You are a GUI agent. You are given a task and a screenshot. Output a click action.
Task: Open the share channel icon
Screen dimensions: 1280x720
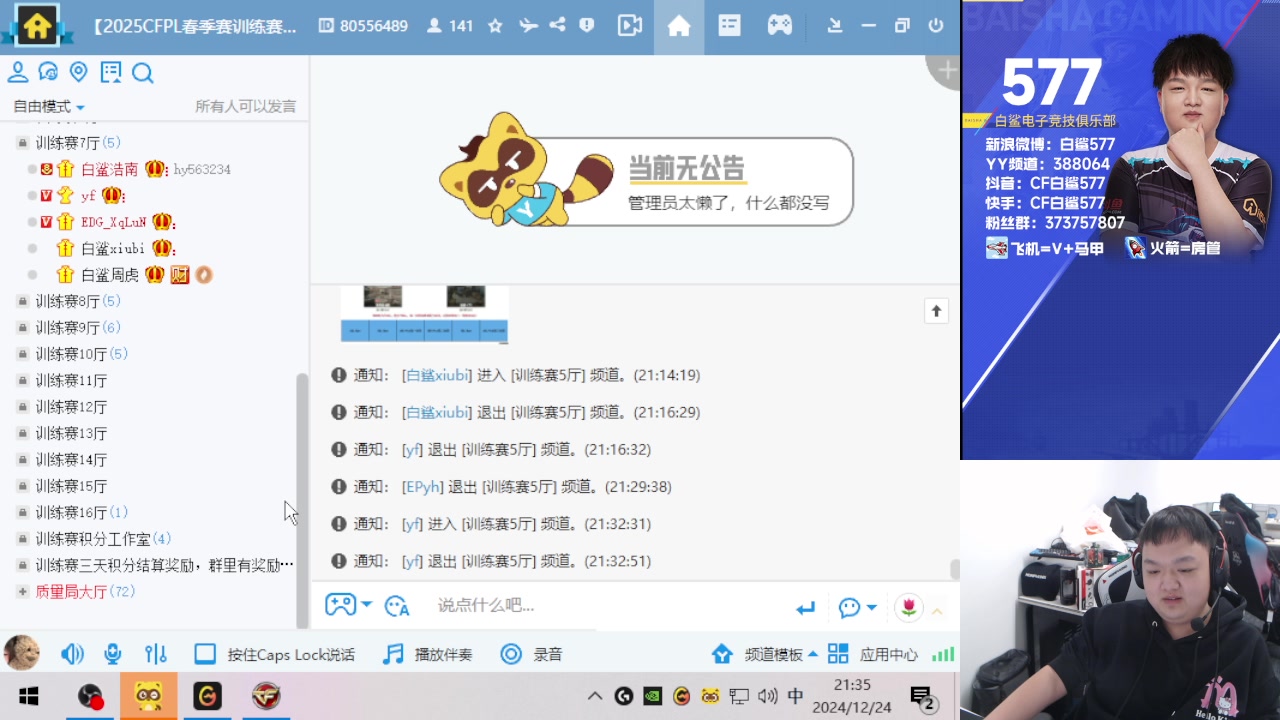[558, 26]
